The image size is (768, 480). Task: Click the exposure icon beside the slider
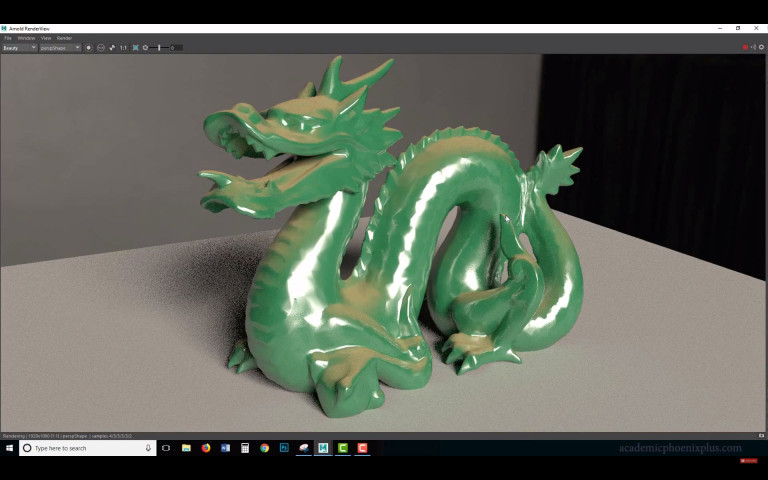(x=145, y=48)
